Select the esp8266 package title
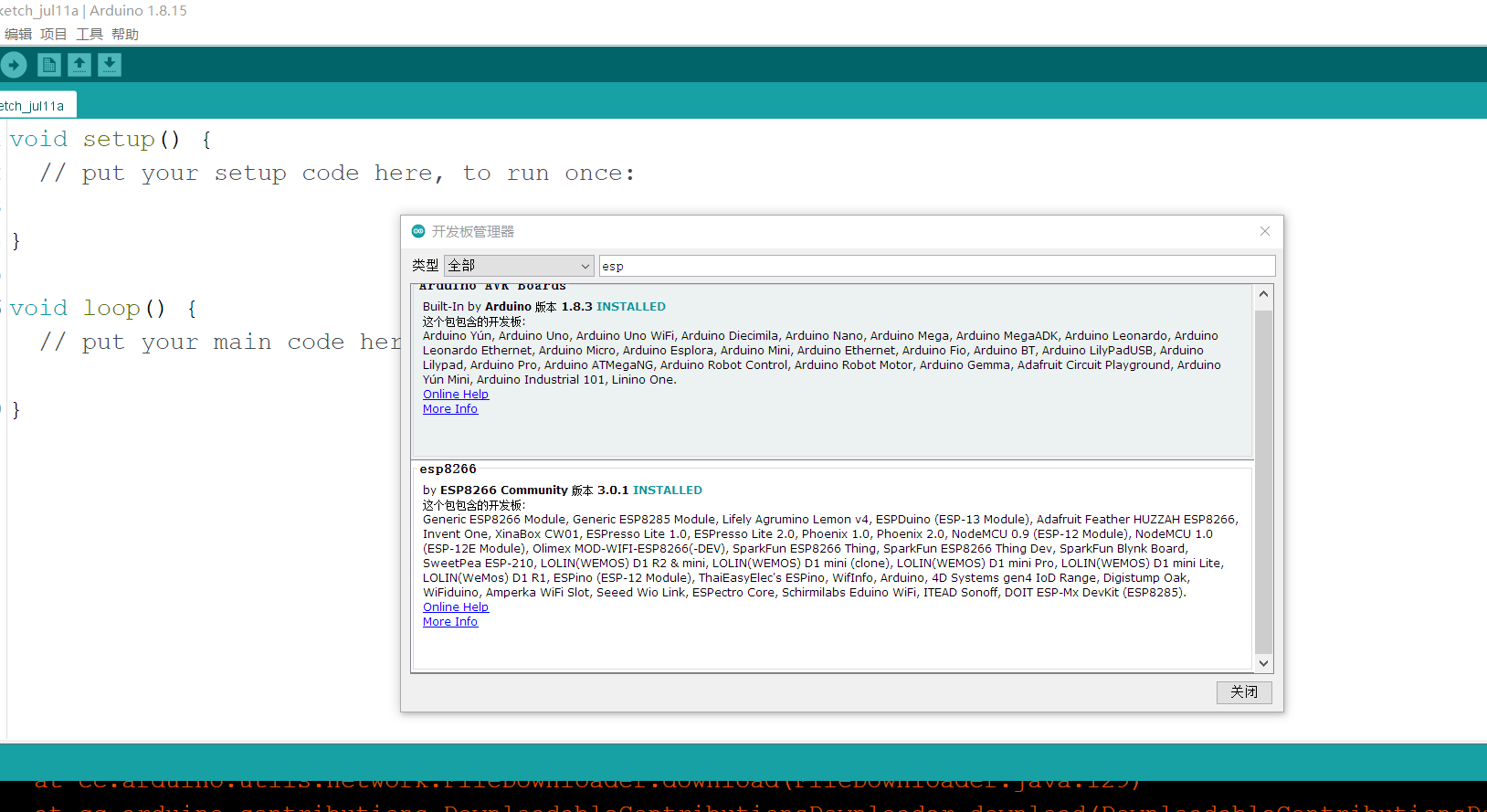The width and height of the screenshot is (1487, 812). [448, 469]
